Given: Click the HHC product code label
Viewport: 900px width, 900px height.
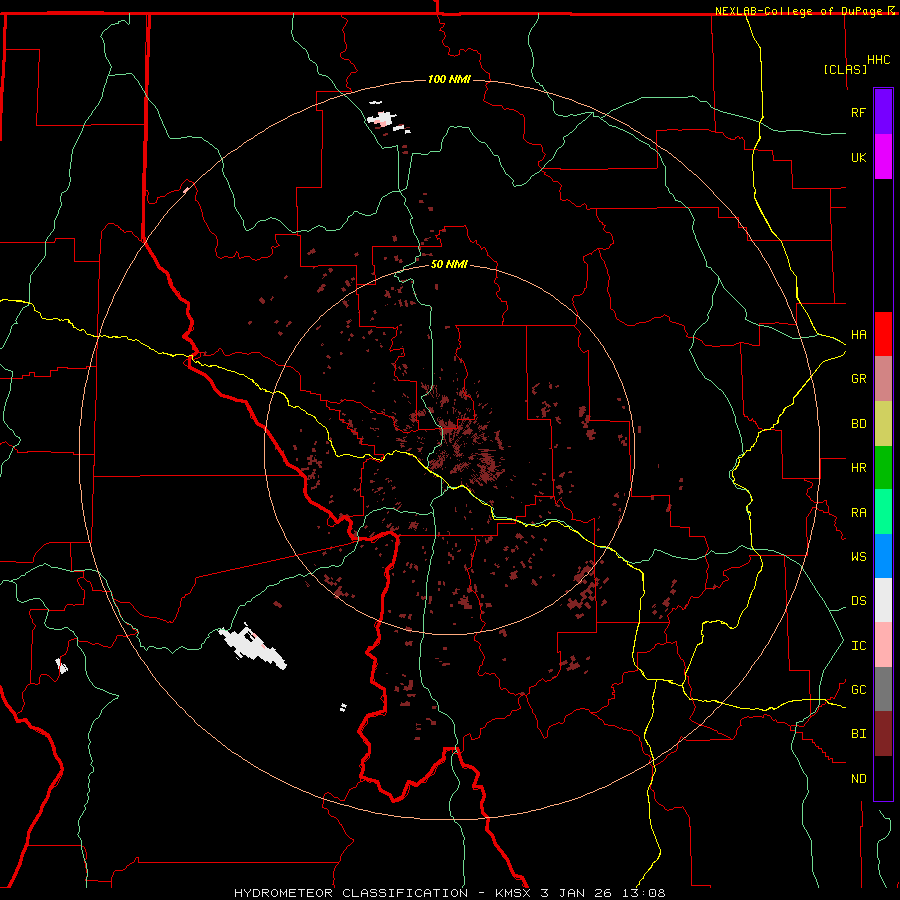Looking at the screenshot, I should (878, 60).
